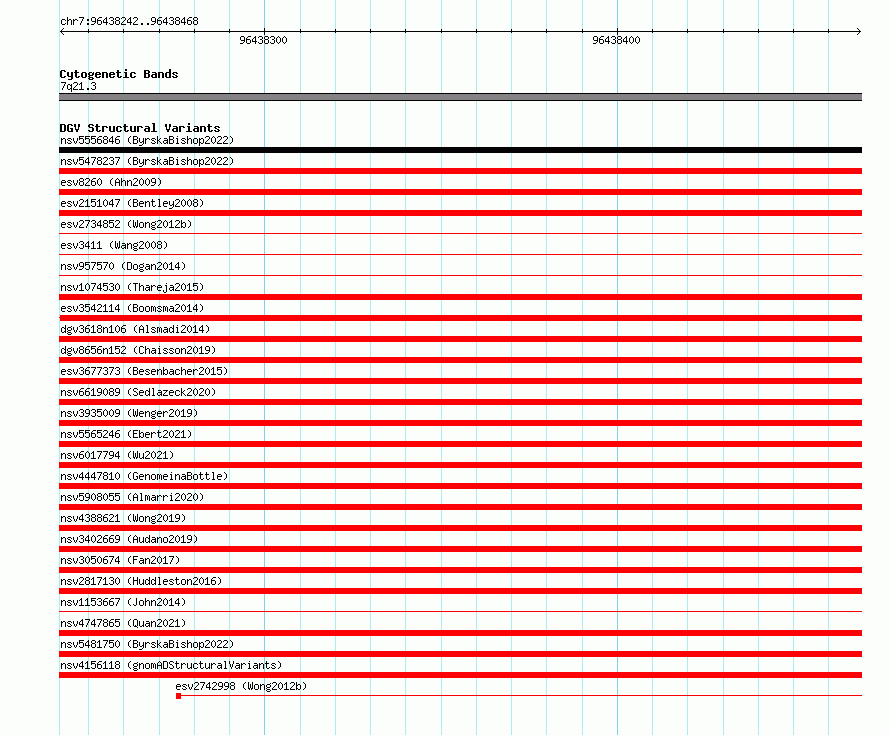Open variant nsv4388621 (Wong2019)

pyautogui.click(x=123, y=518)
